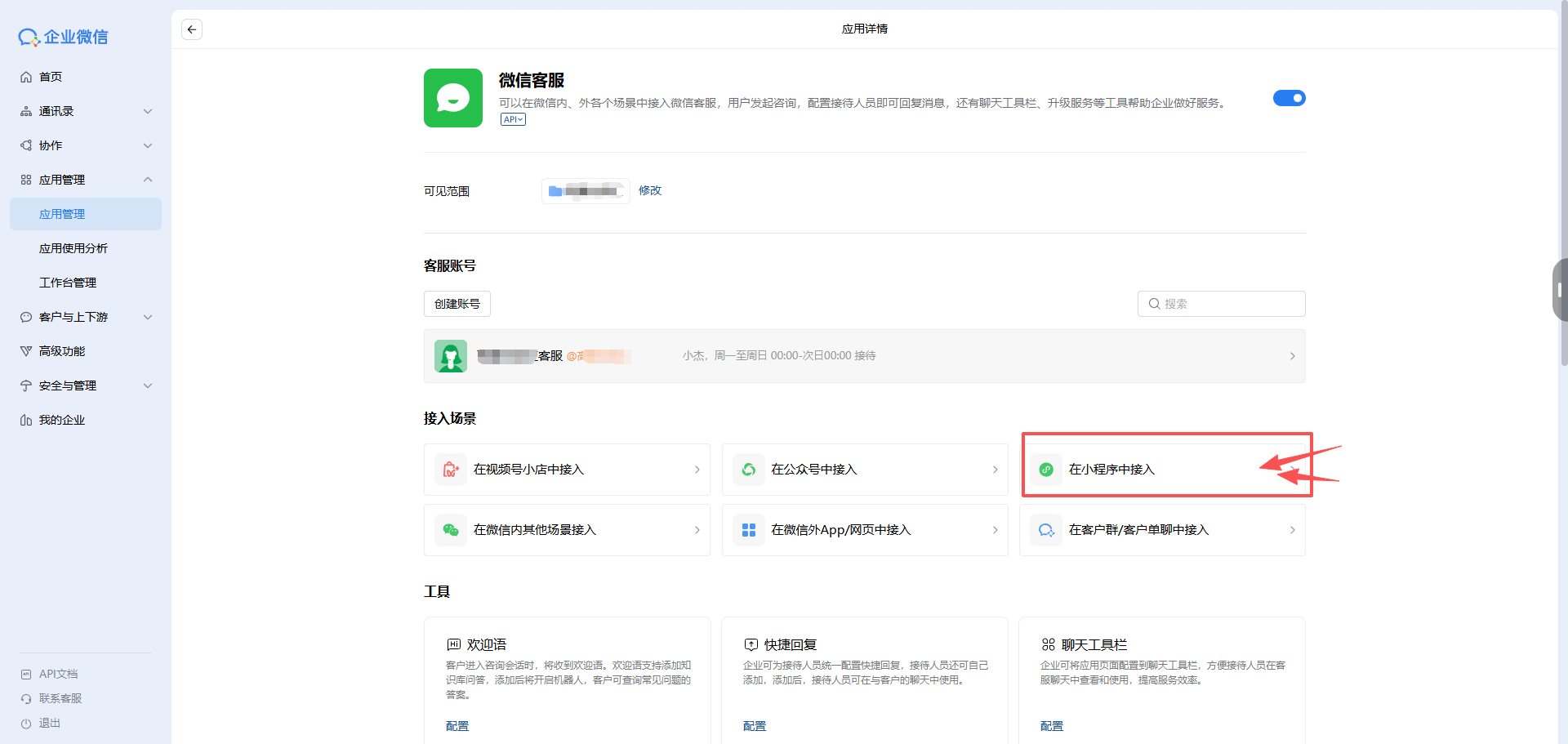Click the blue folder icon in 可见范围
The height and width of the screenshot is (744, 1568).
tap(555, 191)
